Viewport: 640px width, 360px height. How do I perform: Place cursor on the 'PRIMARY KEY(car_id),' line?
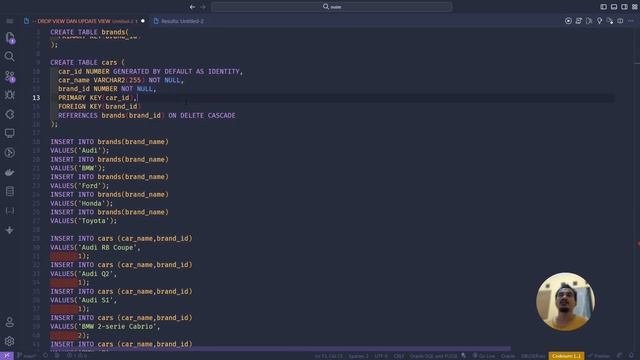point(98,98)
